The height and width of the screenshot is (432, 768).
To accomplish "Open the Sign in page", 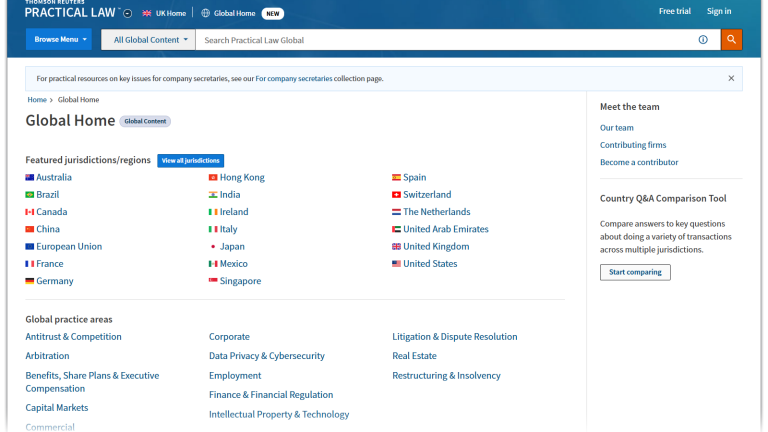I will [x=719, y=12].
